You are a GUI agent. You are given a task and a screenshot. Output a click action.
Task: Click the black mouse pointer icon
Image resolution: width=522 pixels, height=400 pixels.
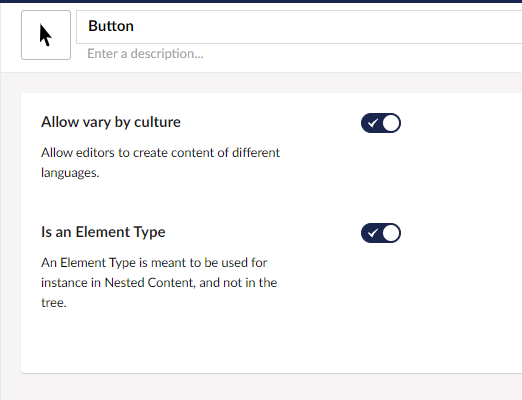[46, 35]
